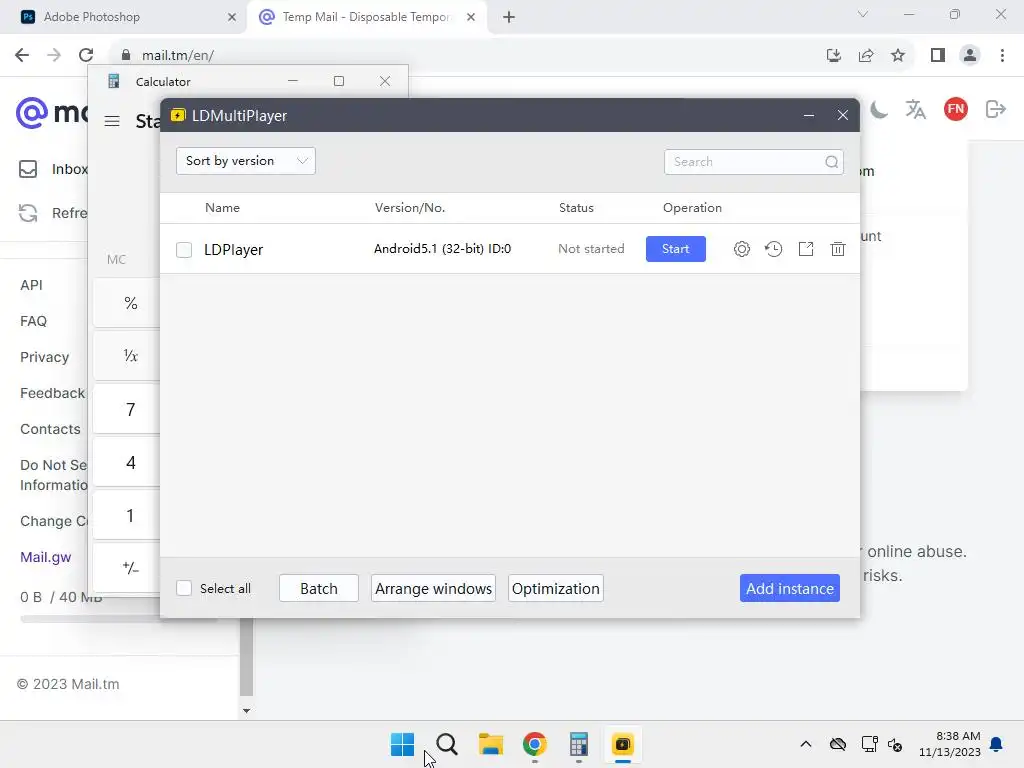
Task: Click LDMultiPlayer taskbar icon
Action: (622, 744)
